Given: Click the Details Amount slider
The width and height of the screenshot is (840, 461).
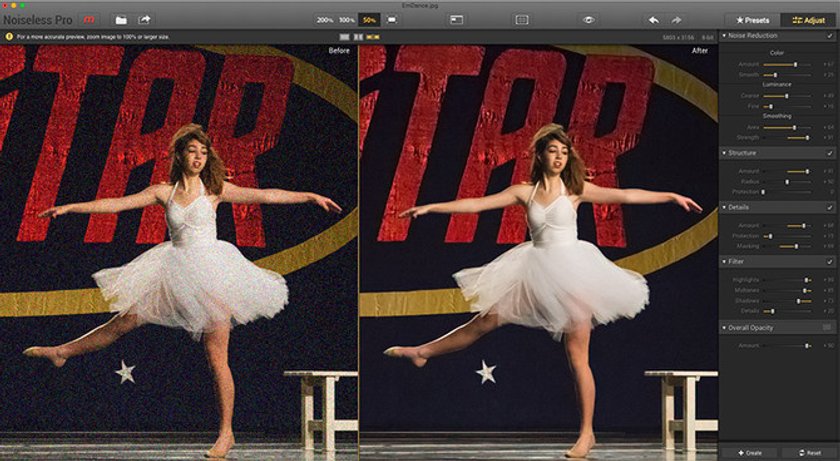Looking at the screenshot, I should 786,226.
